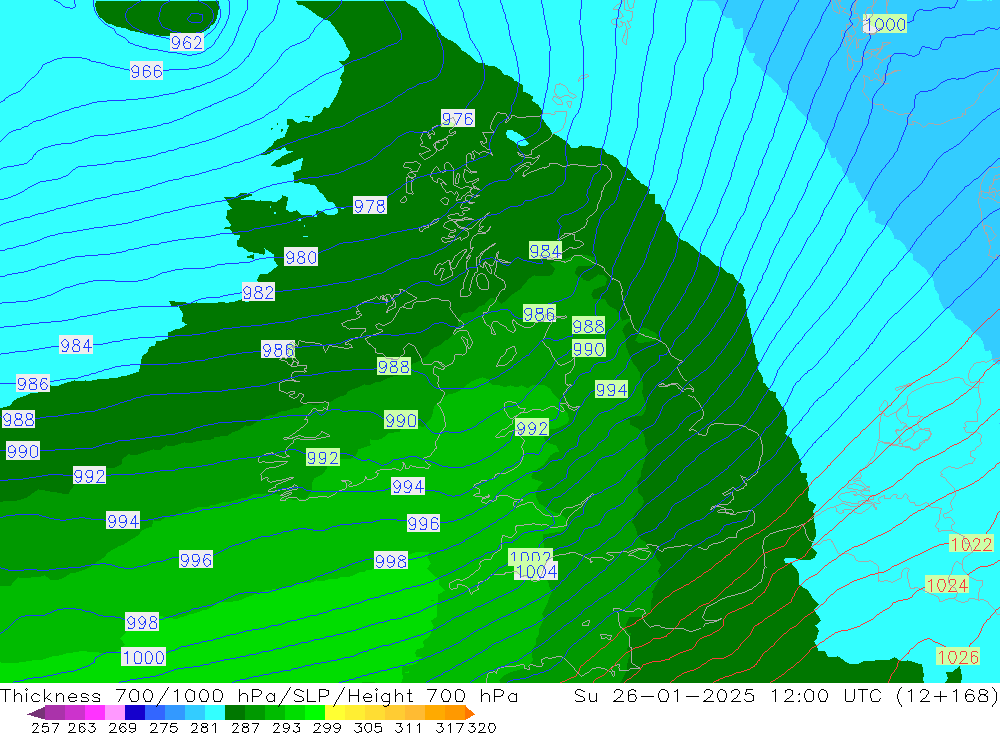Image resolution: width=1000 pixels, height=733 pixels.
Task: Click the '(12+168)' forecast hour text
Action: click(x=946, y=695)
